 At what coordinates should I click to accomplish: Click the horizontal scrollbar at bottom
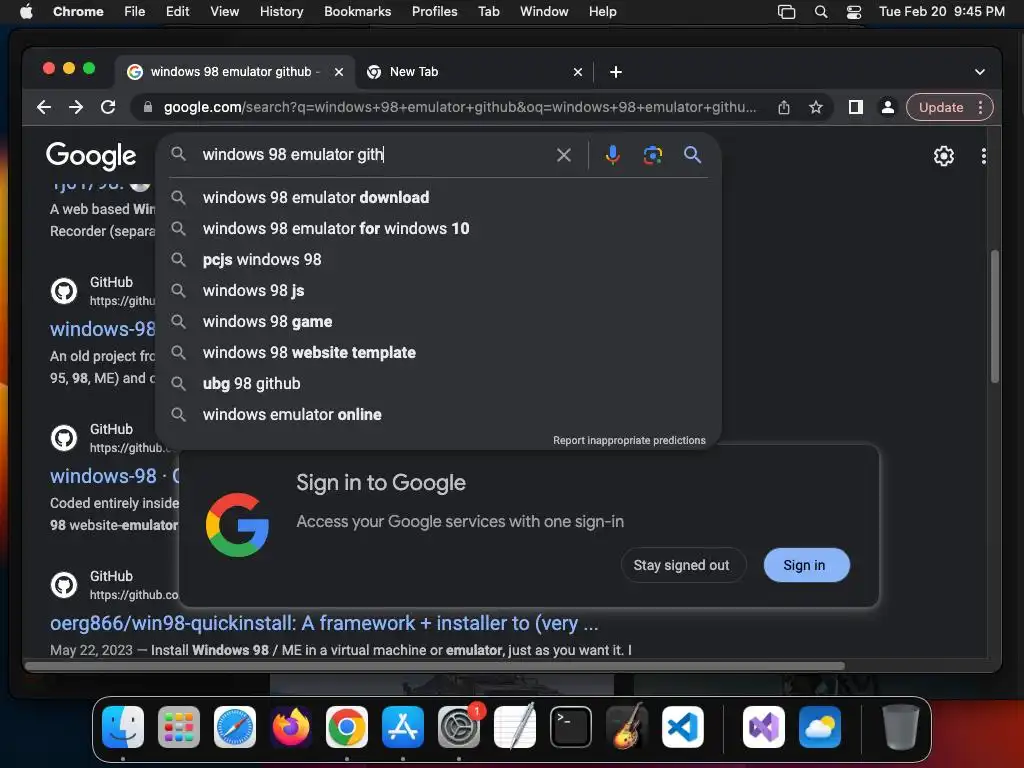tap(435, 666)
